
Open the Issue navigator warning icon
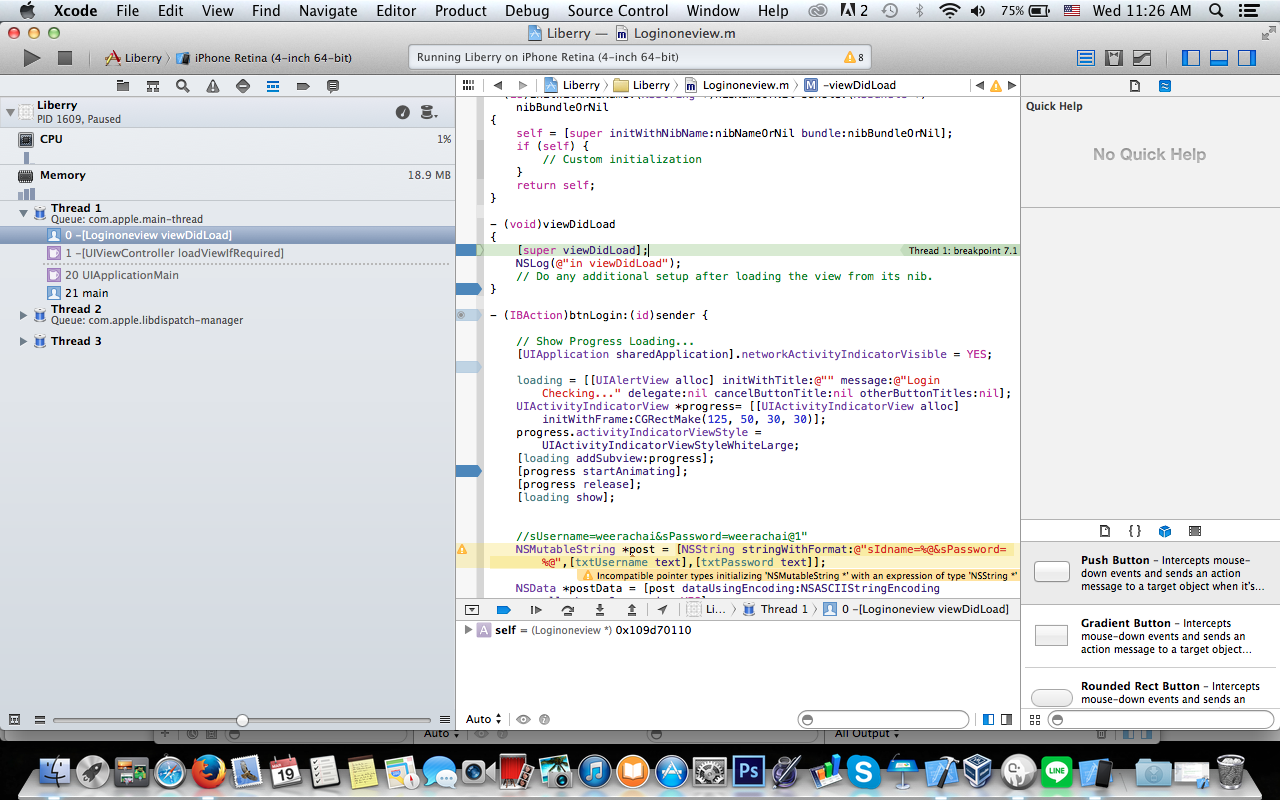tap(213, 86)
